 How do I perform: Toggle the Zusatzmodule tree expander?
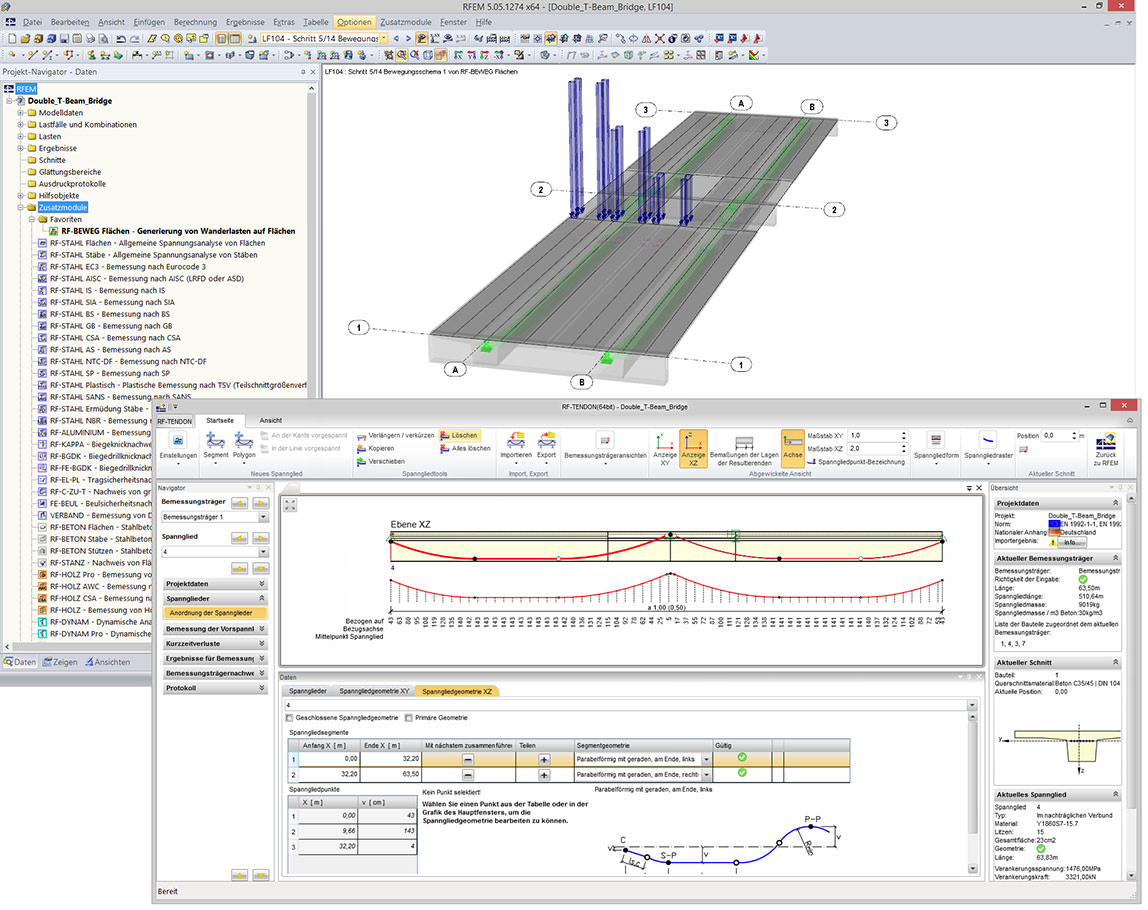[20, 208]
